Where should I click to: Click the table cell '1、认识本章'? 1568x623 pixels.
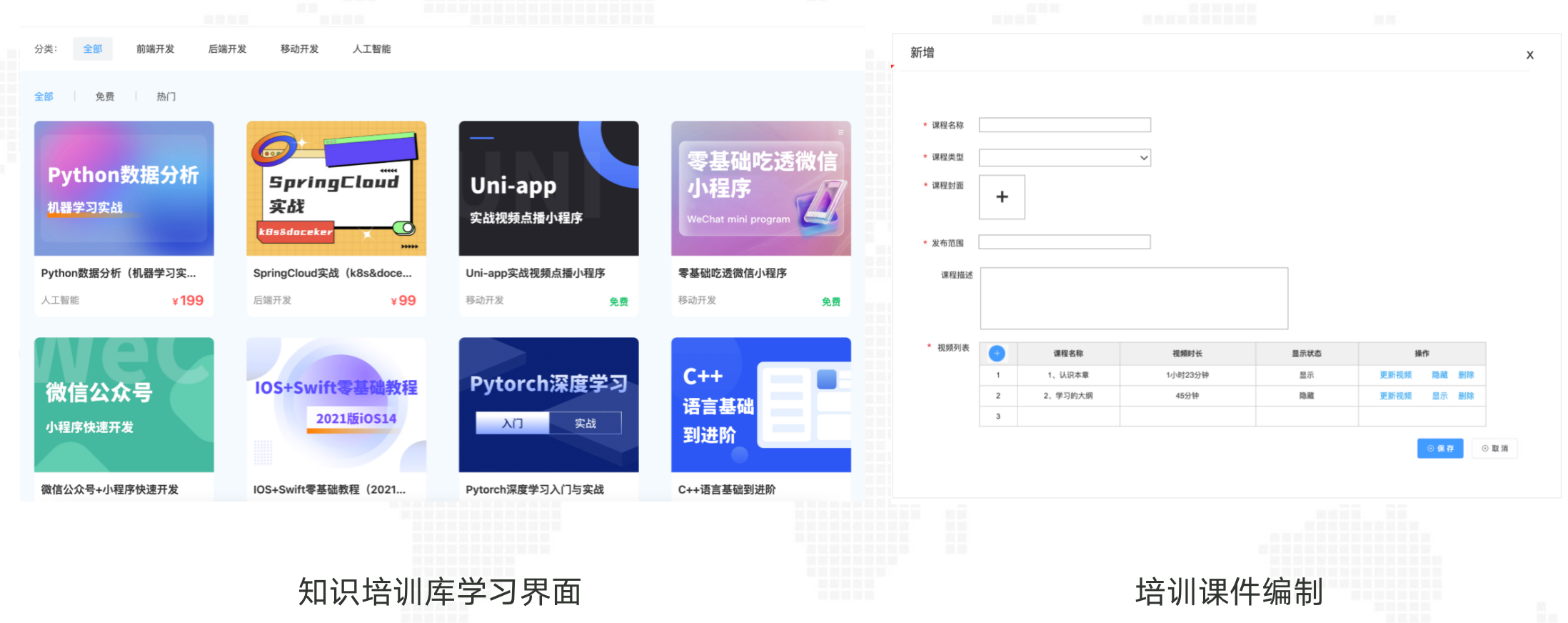click(1068, 374)
